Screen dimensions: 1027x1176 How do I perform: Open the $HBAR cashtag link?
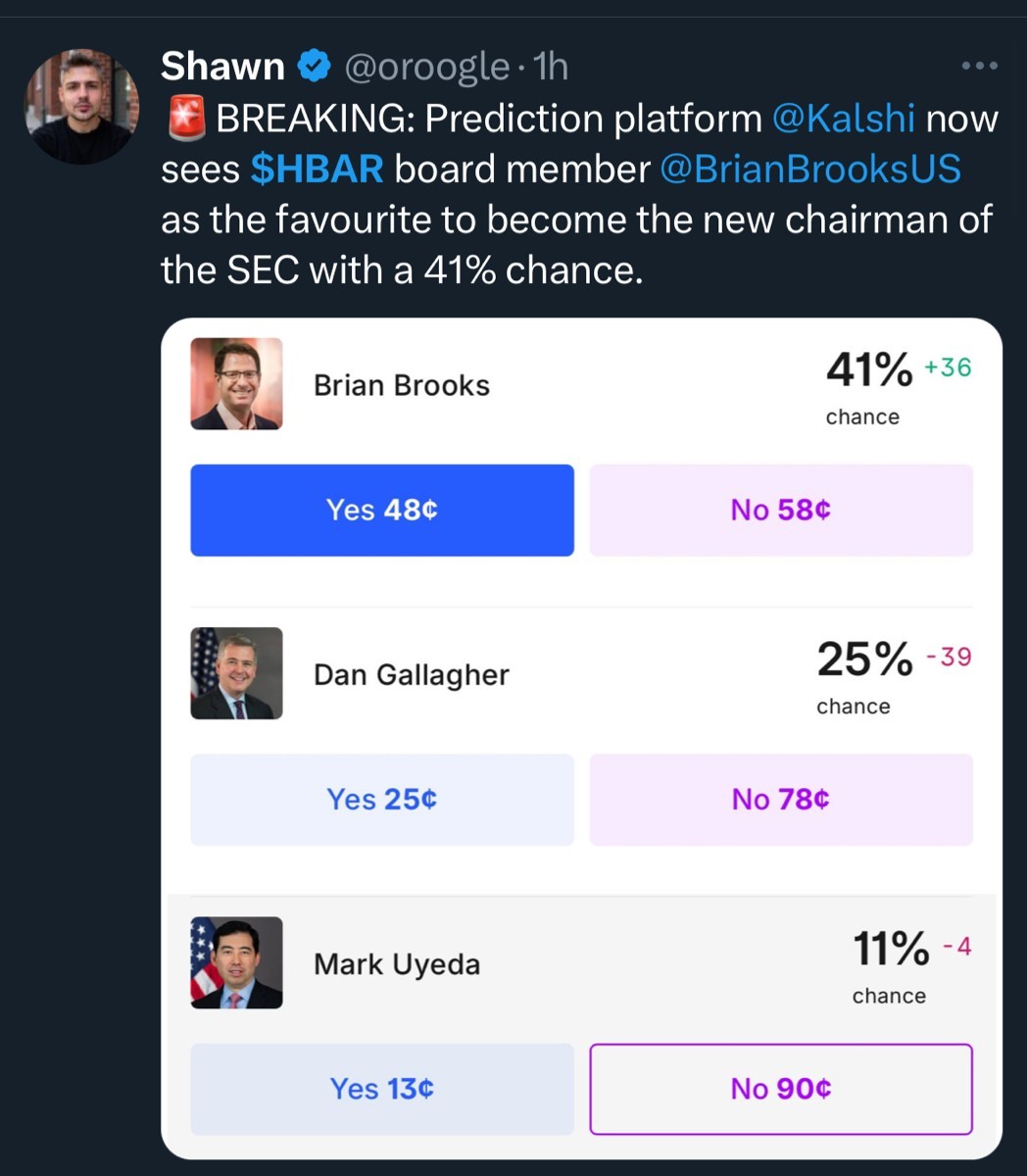317,170
